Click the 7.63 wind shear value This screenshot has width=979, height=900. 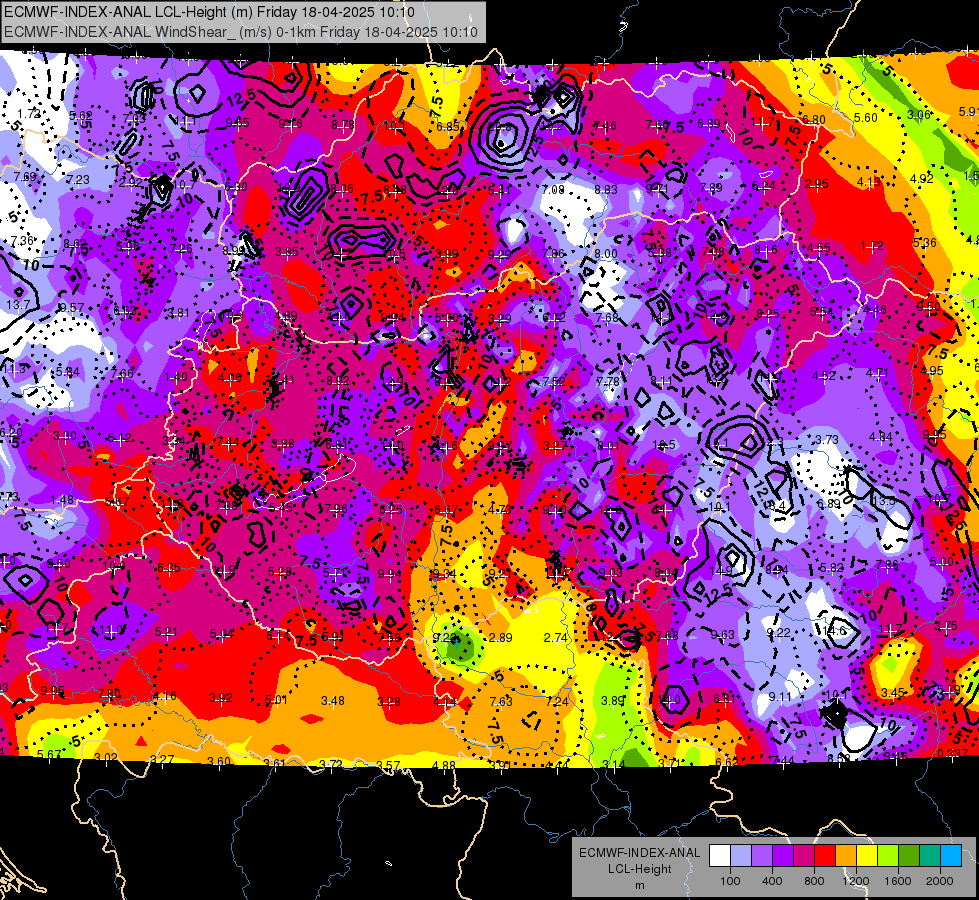click(x=501, y=701)
